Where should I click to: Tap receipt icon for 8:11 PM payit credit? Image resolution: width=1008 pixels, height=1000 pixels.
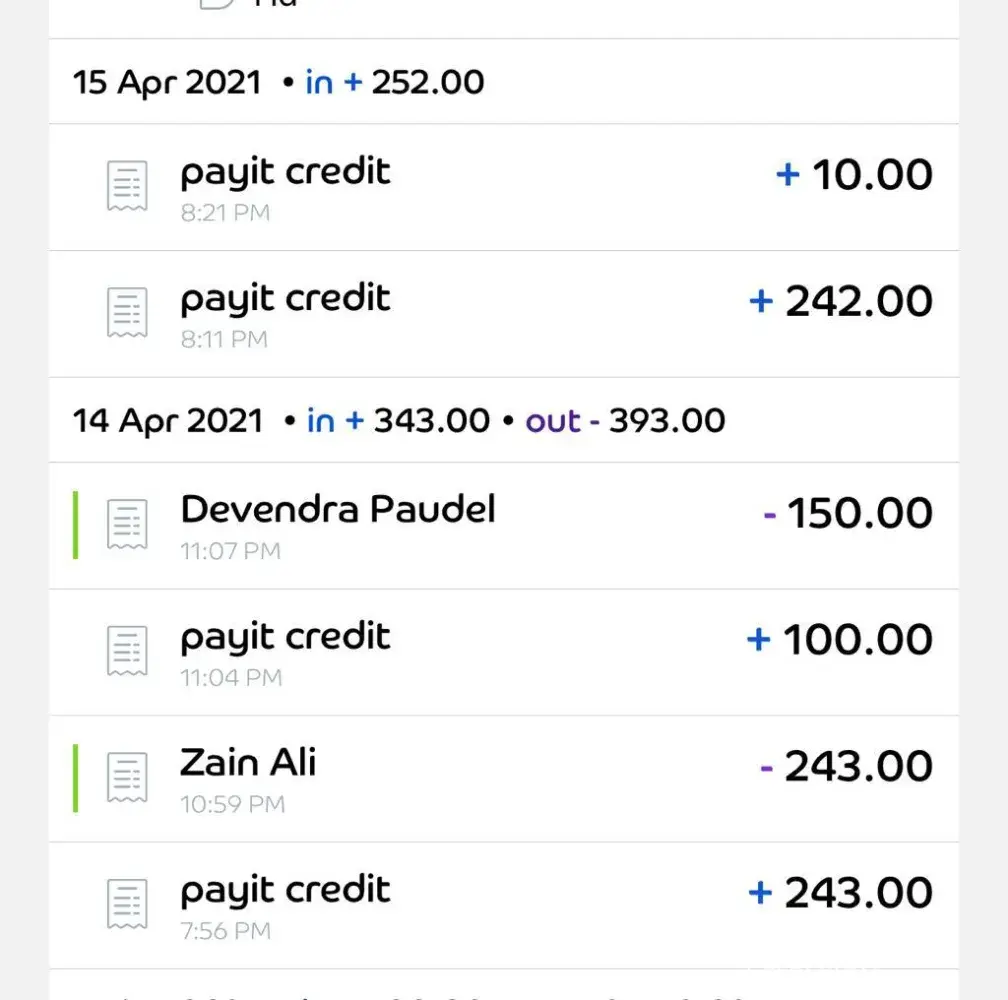coord(127,313)
